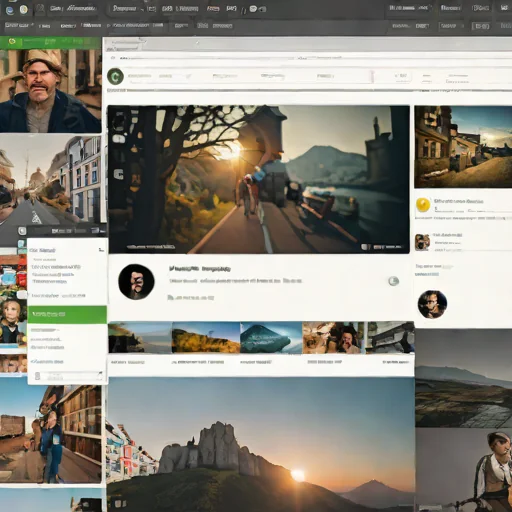Click the round icon in the green left panel bar
This screenshot has width=512, height=512.
(12, 41)
